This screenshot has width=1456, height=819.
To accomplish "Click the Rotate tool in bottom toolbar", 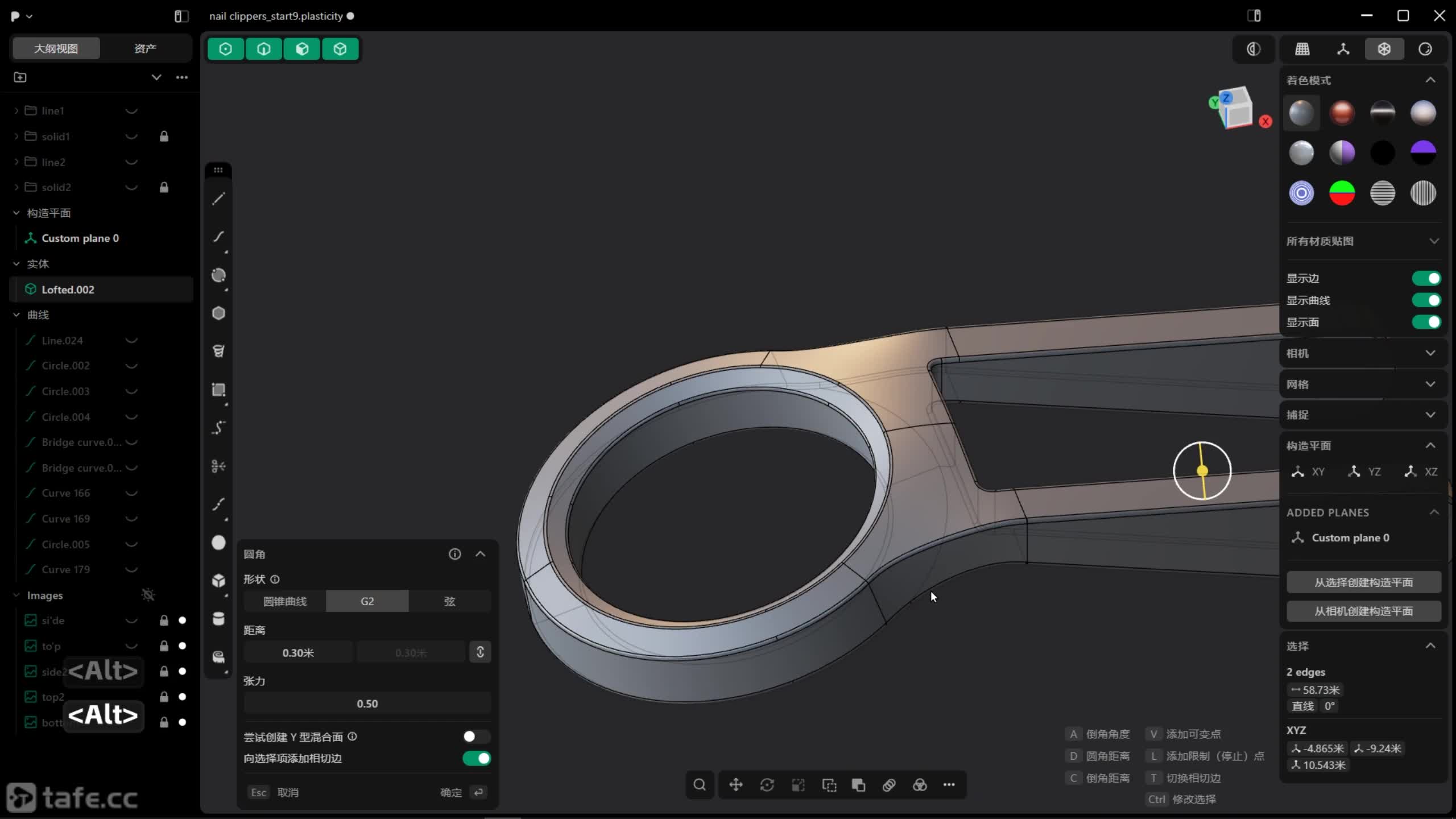I will (x=767, y=785).
